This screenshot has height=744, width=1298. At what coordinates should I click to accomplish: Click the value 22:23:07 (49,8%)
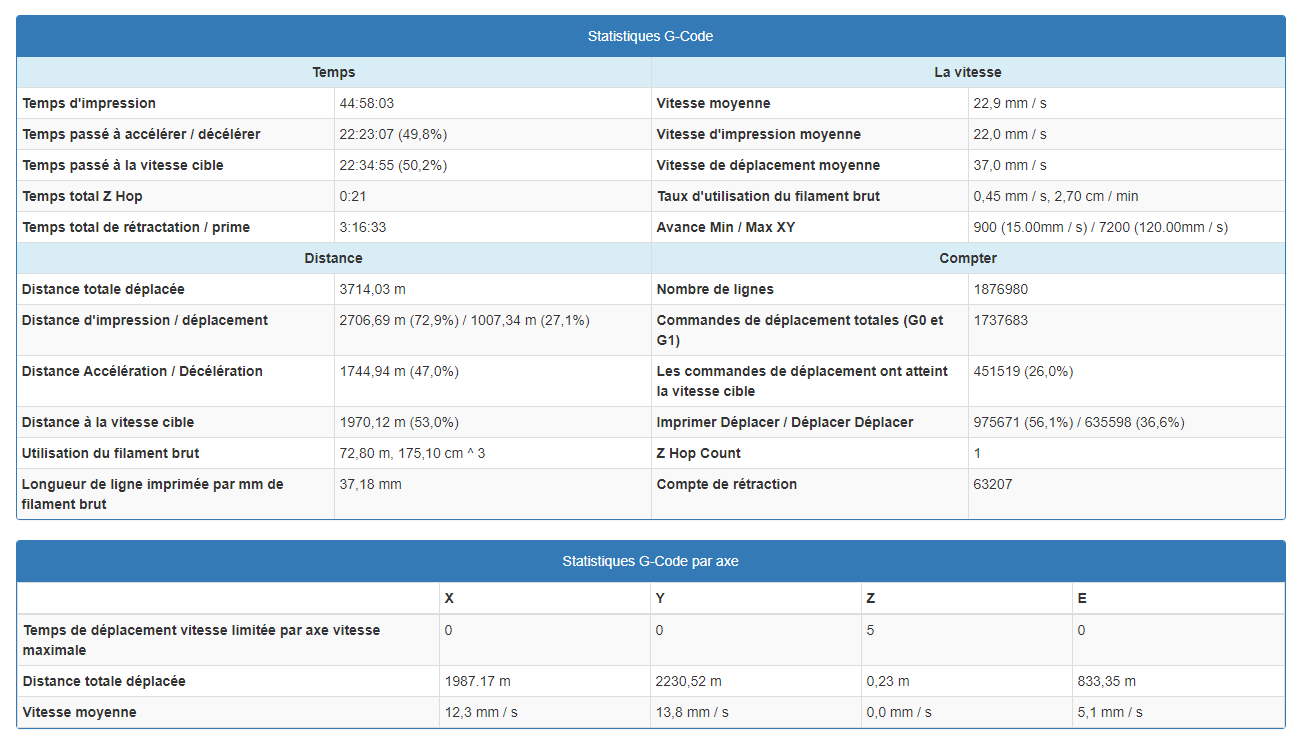tap(393, 134)
